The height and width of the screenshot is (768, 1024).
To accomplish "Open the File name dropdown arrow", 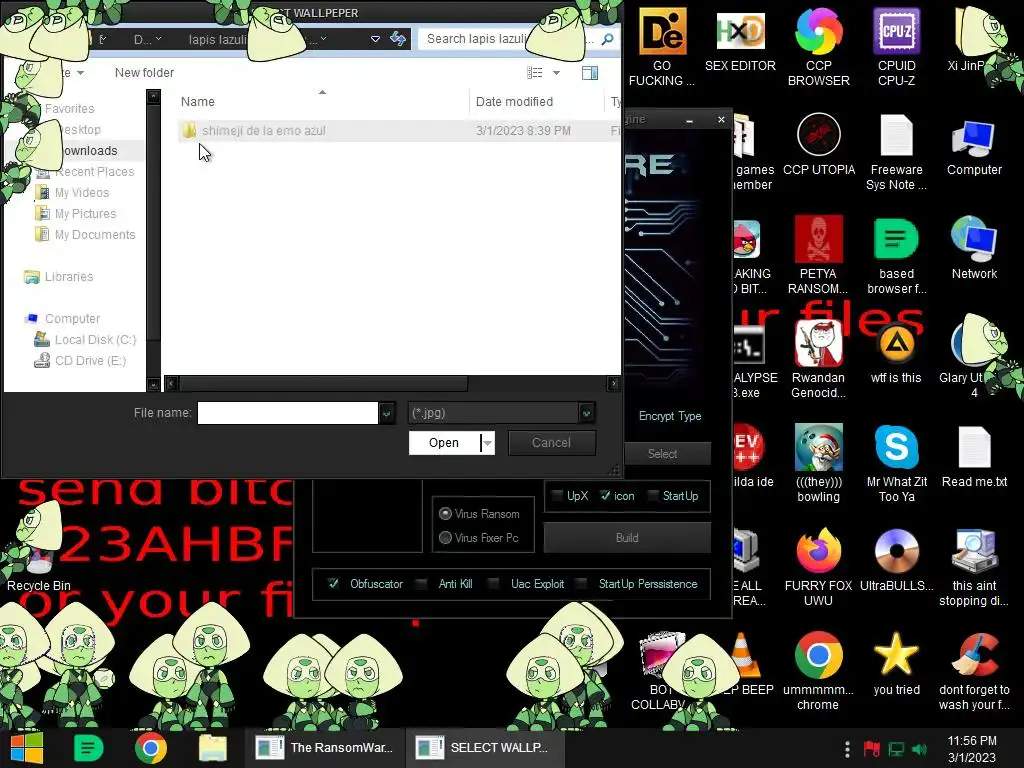I will pyautogui.click(x=387, y=413).
